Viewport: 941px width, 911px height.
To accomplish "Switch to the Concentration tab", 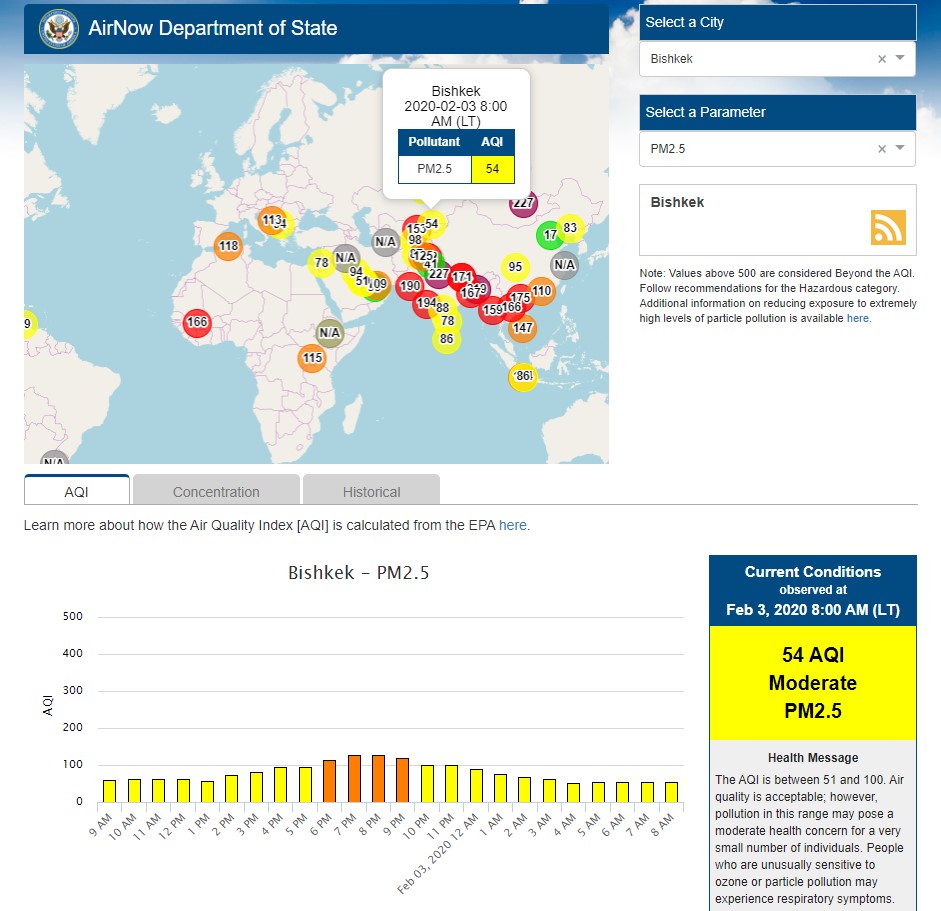I will (216, 491).
